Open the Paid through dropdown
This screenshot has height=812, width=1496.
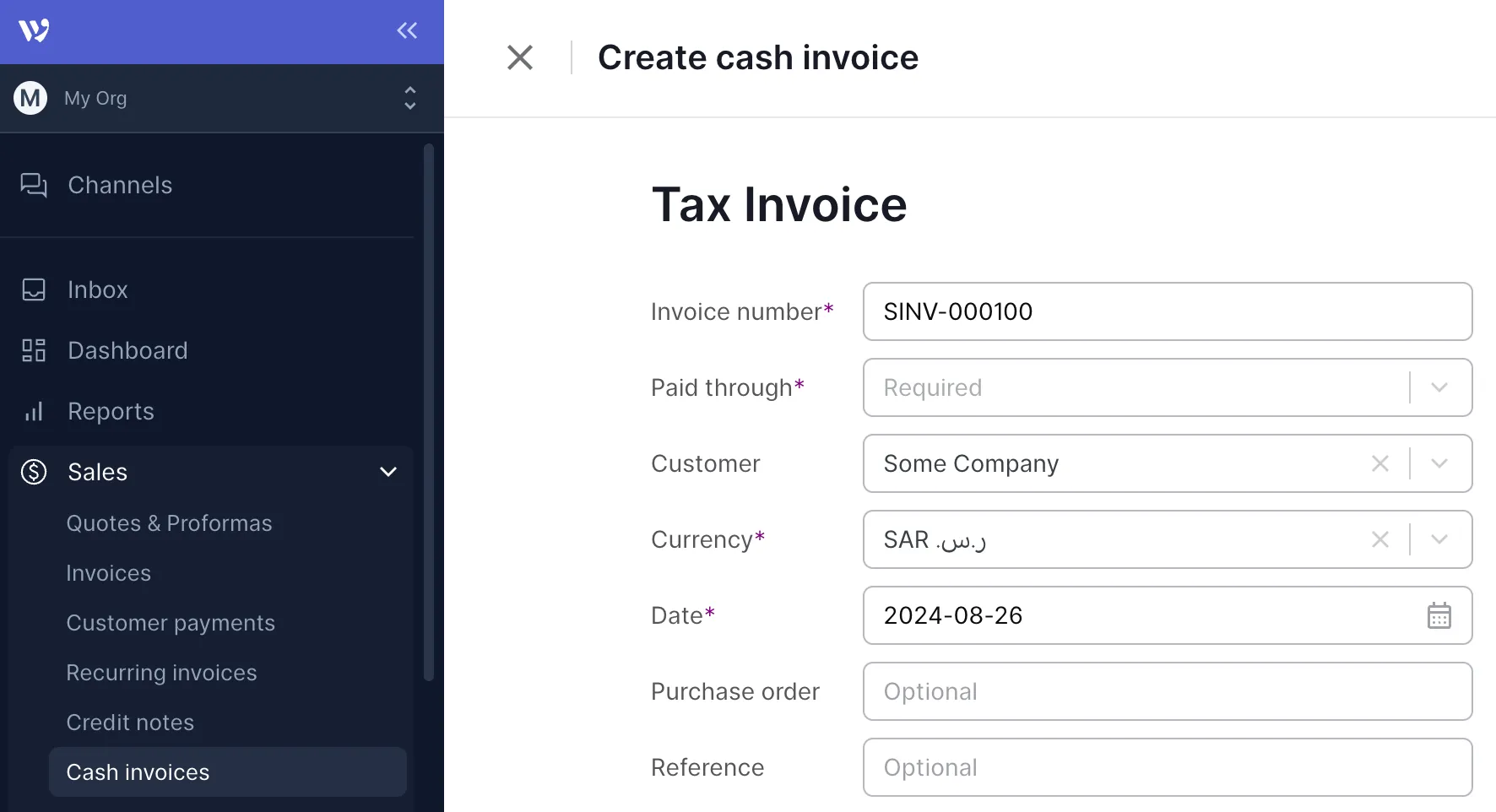tap(1439, 387)
